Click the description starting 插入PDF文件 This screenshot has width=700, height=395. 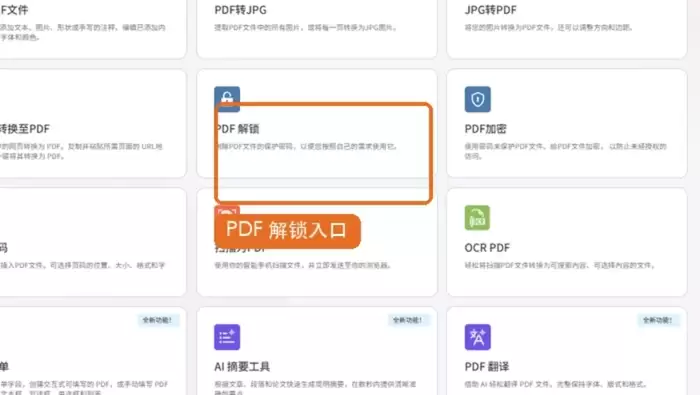(x=83, y=266)
